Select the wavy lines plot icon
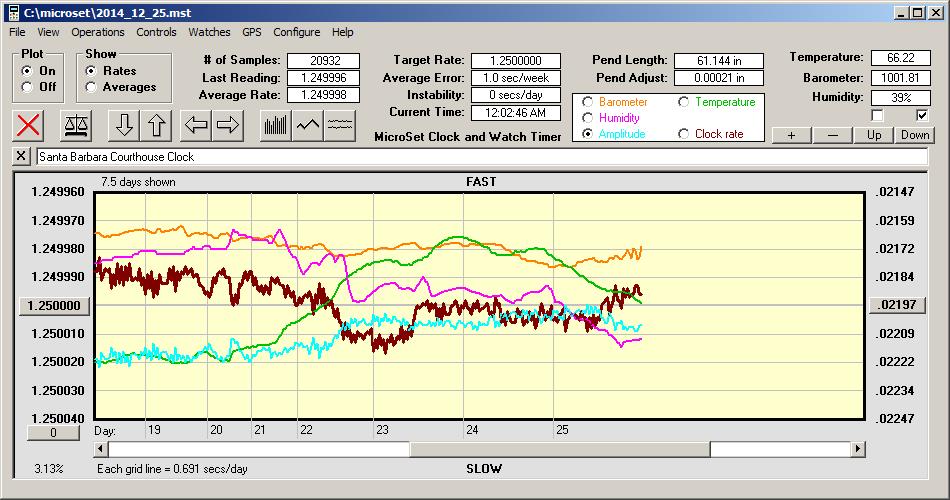The height and width of the screenshot is (500, 950). coord(340,125)
